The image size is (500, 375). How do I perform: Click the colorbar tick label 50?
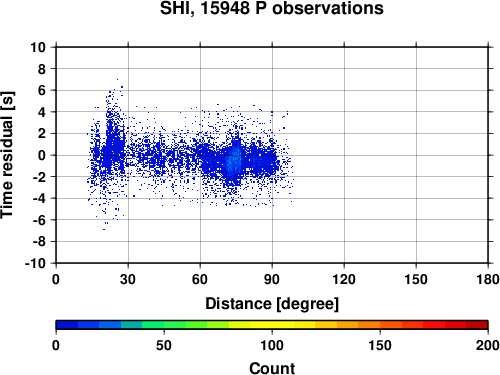point(164,345)
